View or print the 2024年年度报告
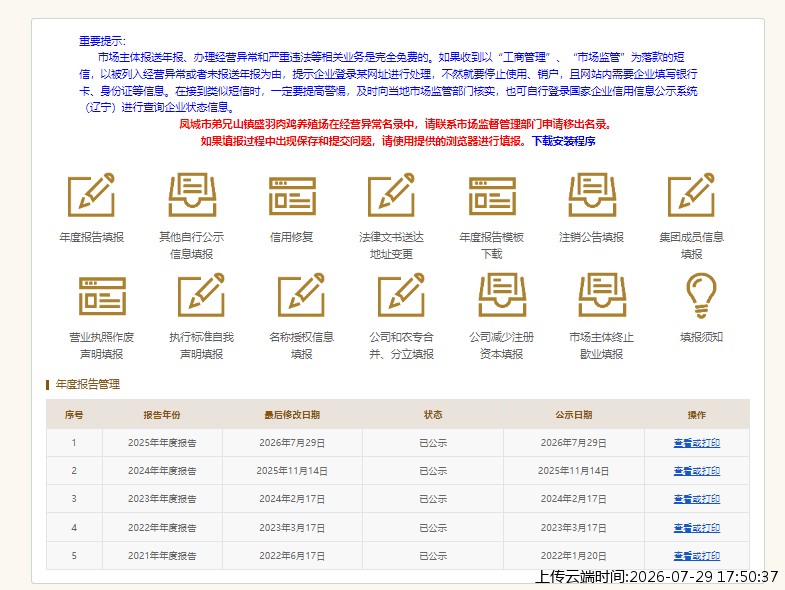Screen dimensions: 785x590 (696, 471)
